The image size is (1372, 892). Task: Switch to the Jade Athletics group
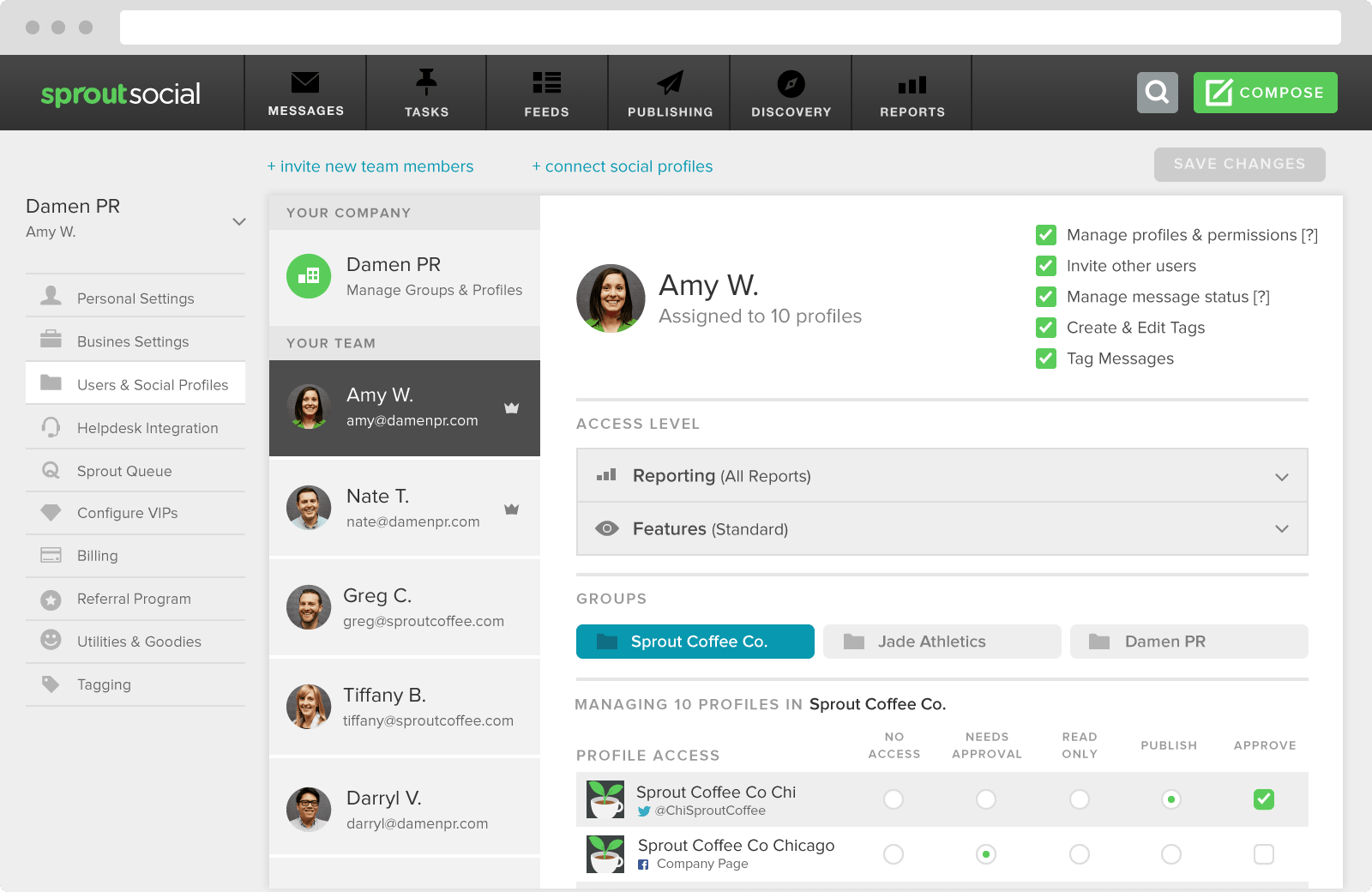coord(941,641)
